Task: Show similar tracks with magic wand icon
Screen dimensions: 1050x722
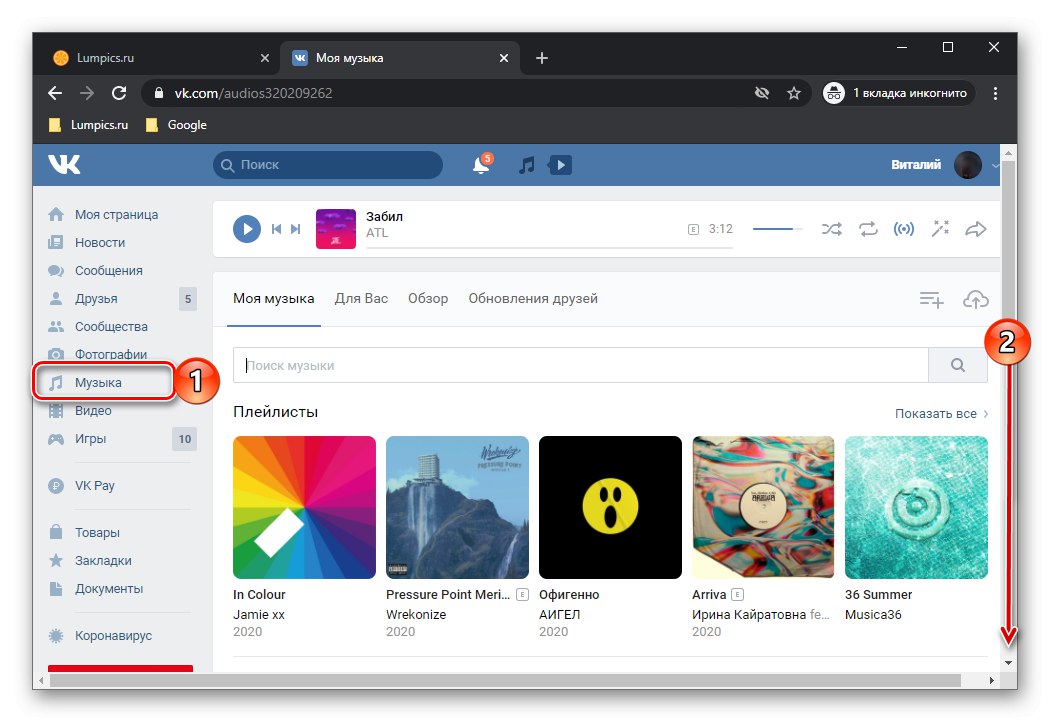Action: tap(940, 229)
